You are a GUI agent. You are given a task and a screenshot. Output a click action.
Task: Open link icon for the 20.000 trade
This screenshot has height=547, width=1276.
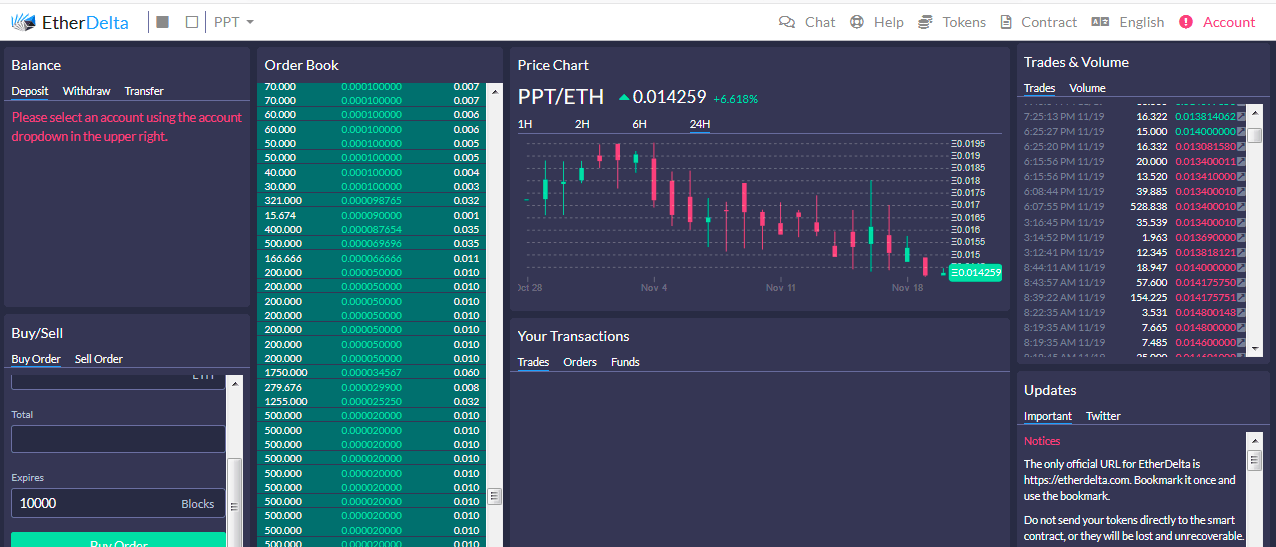[x=1241, y=161]
